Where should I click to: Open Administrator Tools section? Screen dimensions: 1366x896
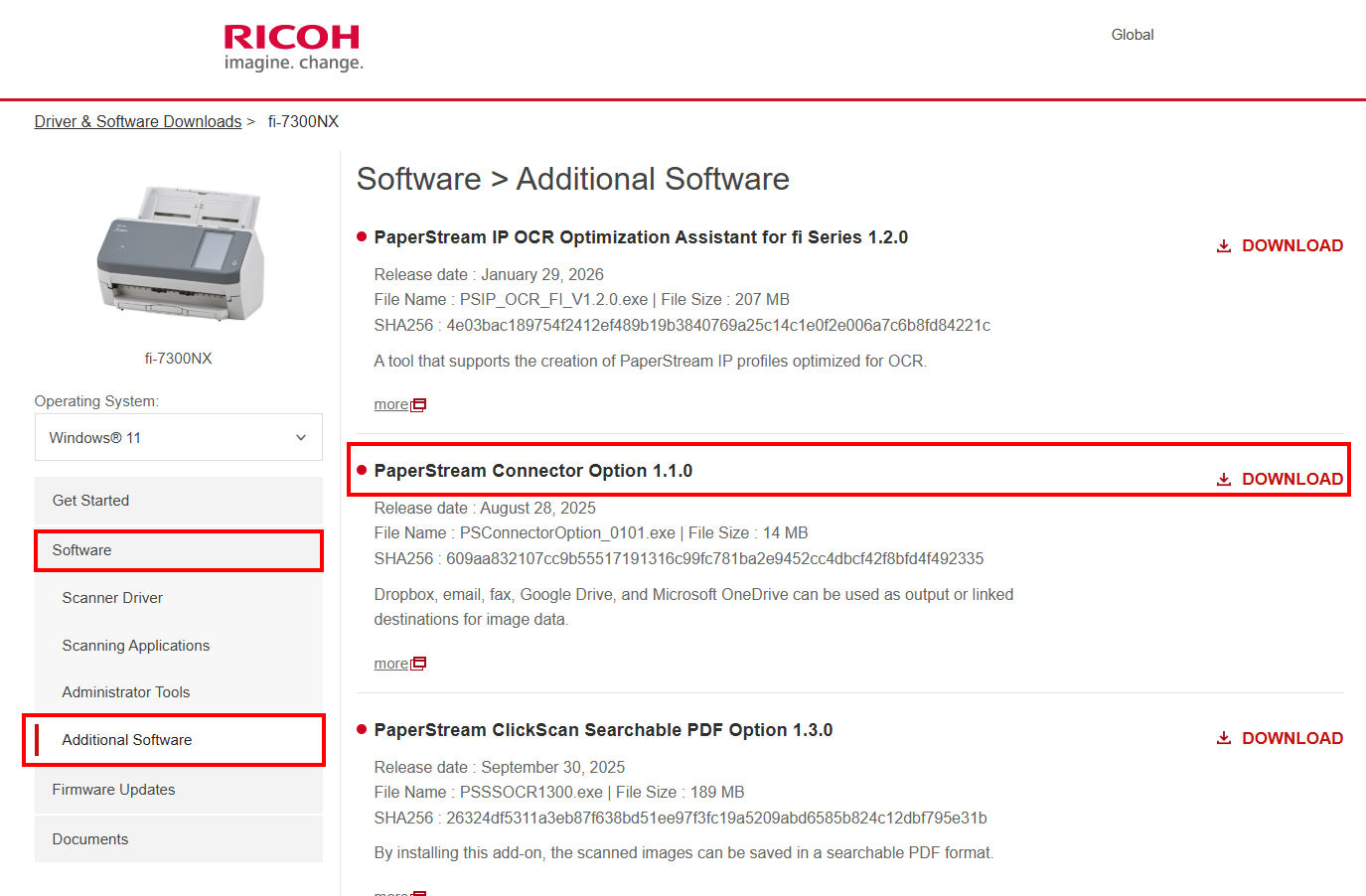pyautogui.click(x=126, y=692)
